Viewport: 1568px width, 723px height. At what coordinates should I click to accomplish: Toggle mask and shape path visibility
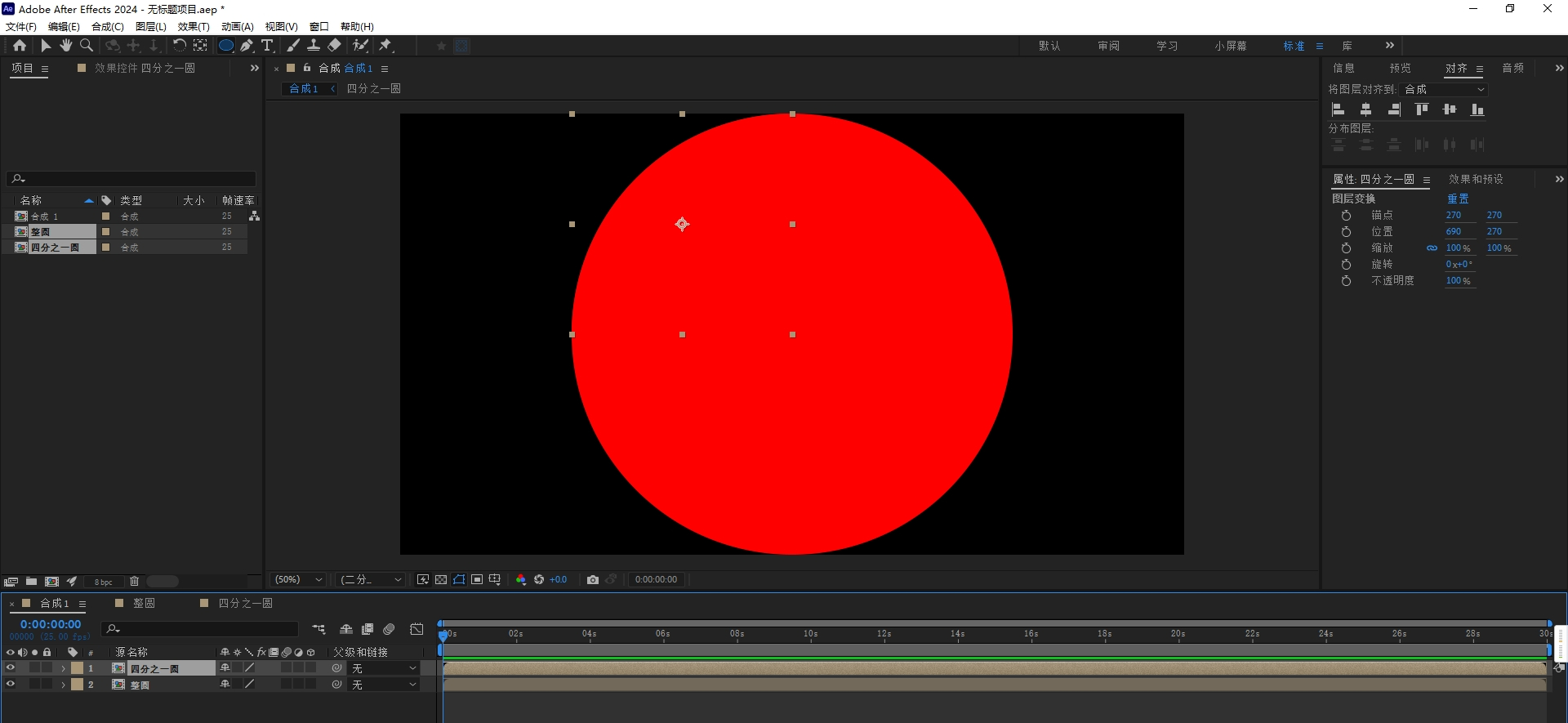459,580
